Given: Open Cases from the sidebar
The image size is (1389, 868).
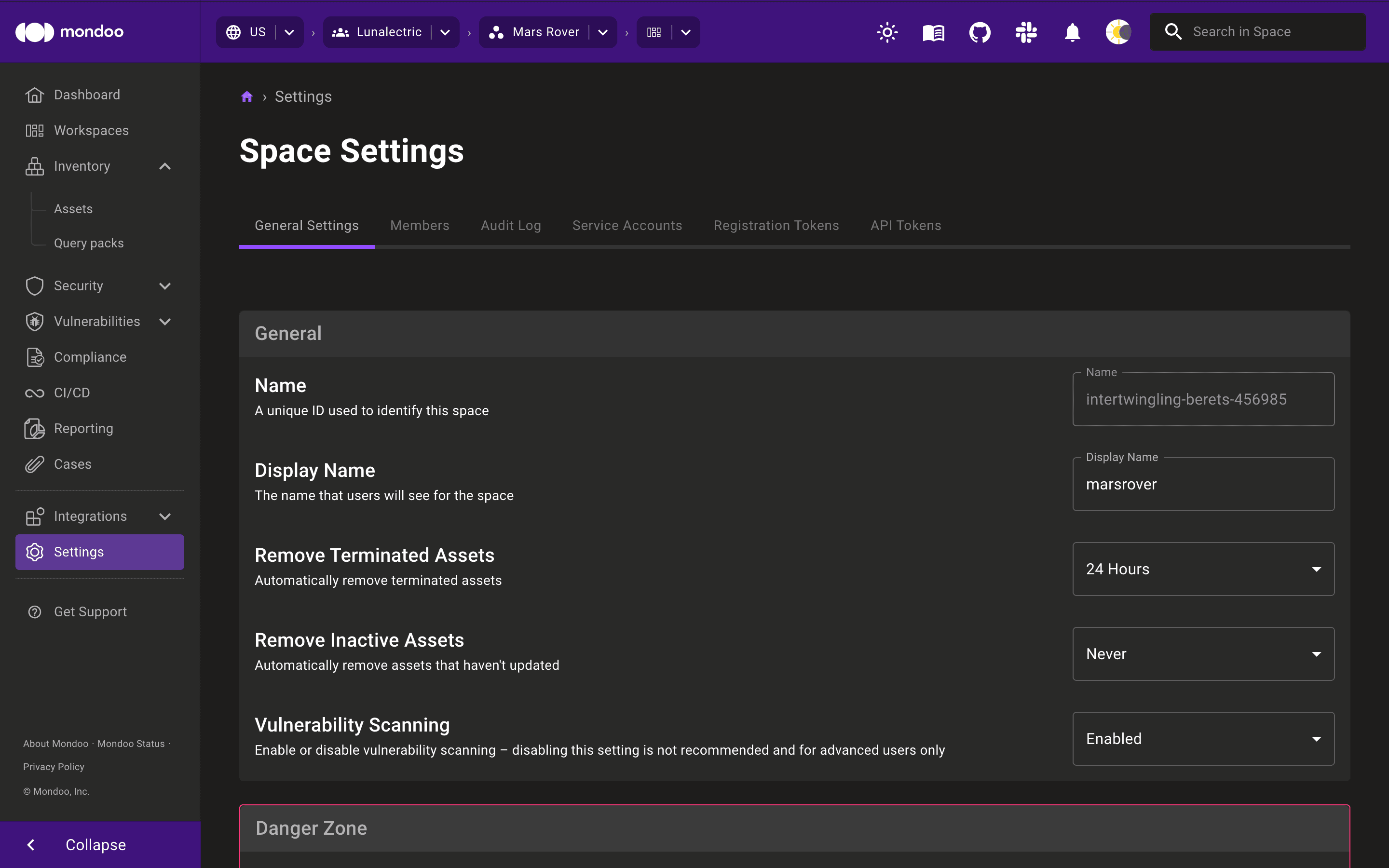Looking at the screenshot, I should (72, 464).
